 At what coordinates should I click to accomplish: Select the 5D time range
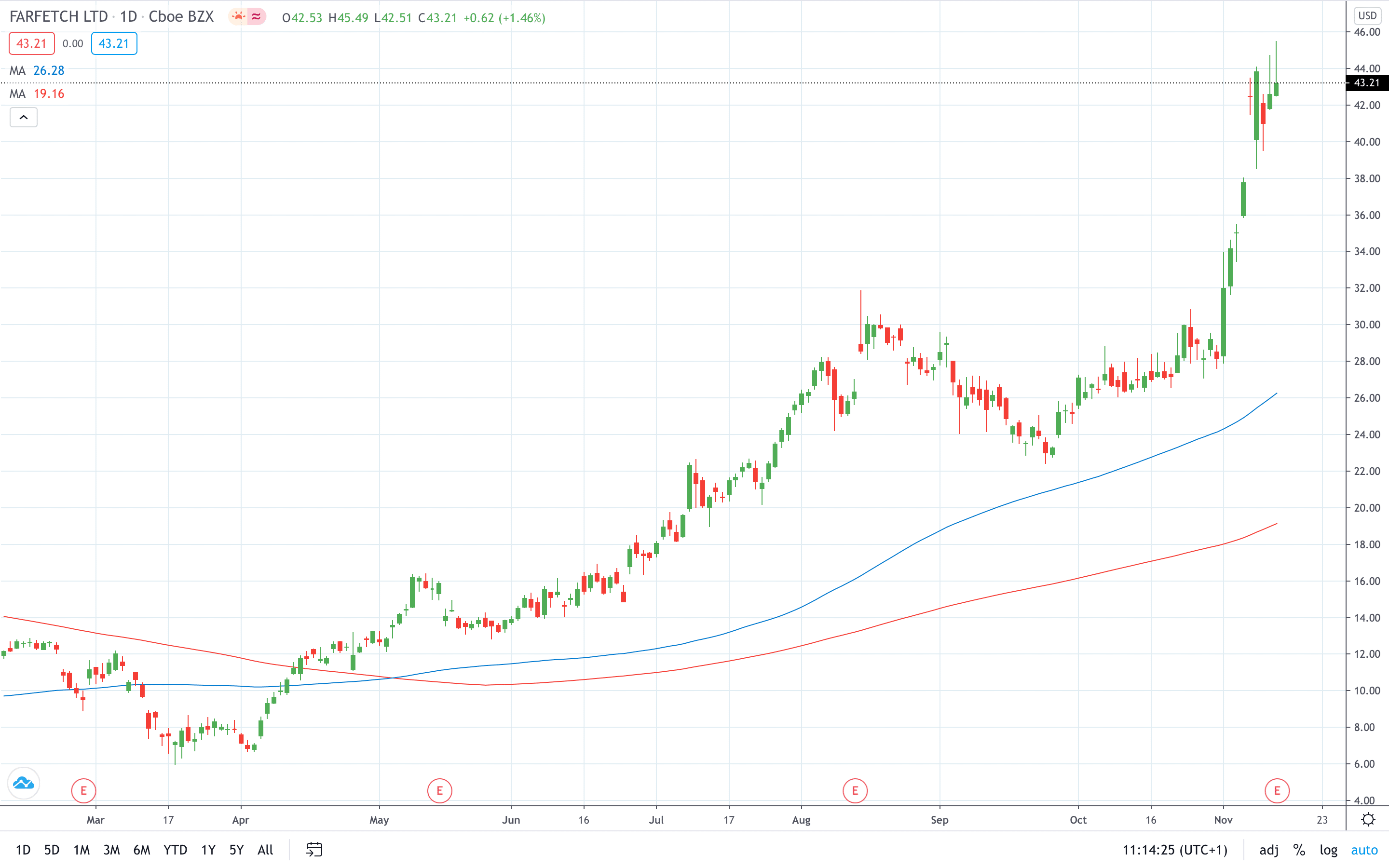pos(52,850)
